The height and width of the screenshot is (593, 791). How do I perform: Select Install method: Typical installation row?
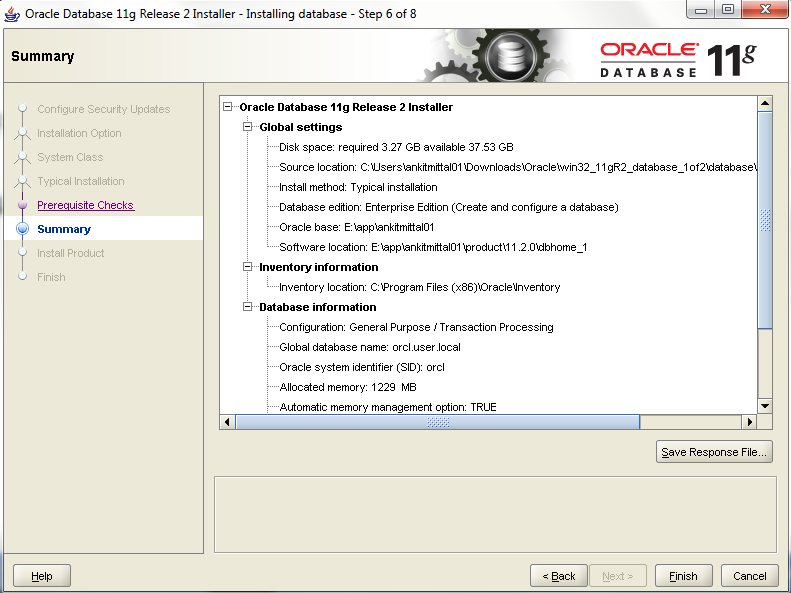(358, 187)
